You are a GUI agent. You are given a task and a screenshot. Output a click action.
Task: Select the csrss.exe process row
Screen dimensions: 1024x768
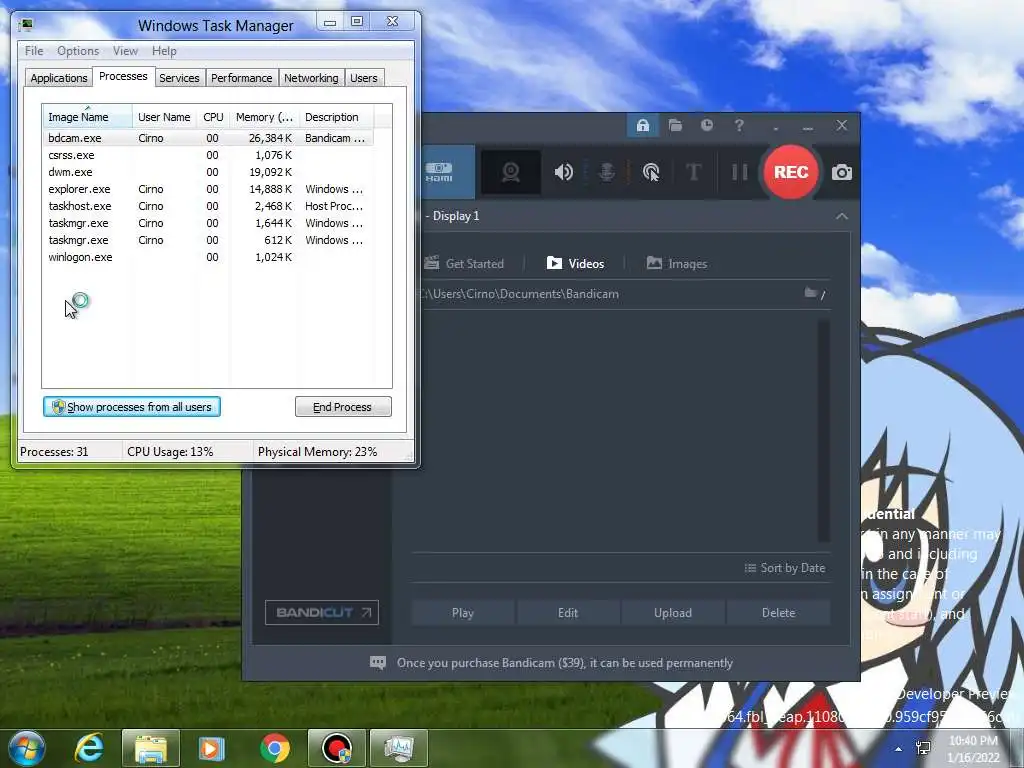pos(208,155)
